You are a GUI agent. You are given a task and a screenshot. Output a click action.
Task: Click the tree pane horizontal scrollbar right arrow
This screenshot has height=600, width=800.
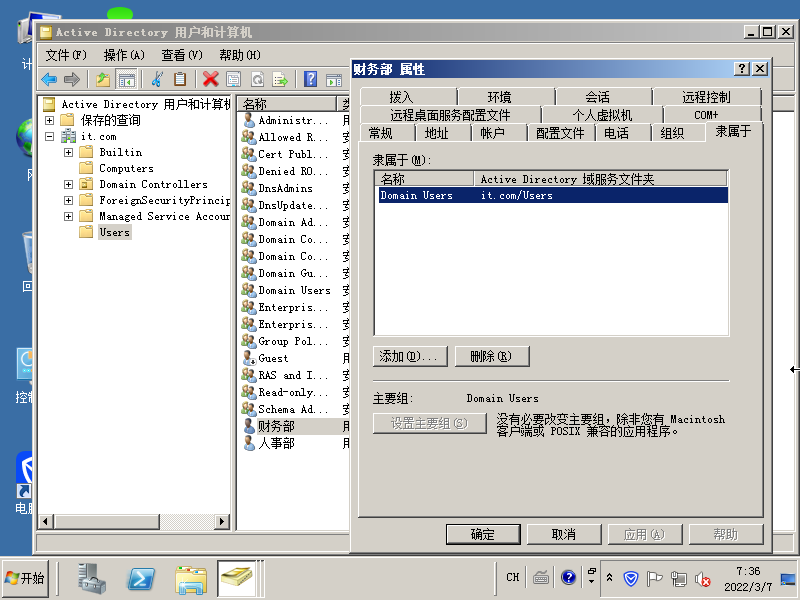(x=221, y=521)
